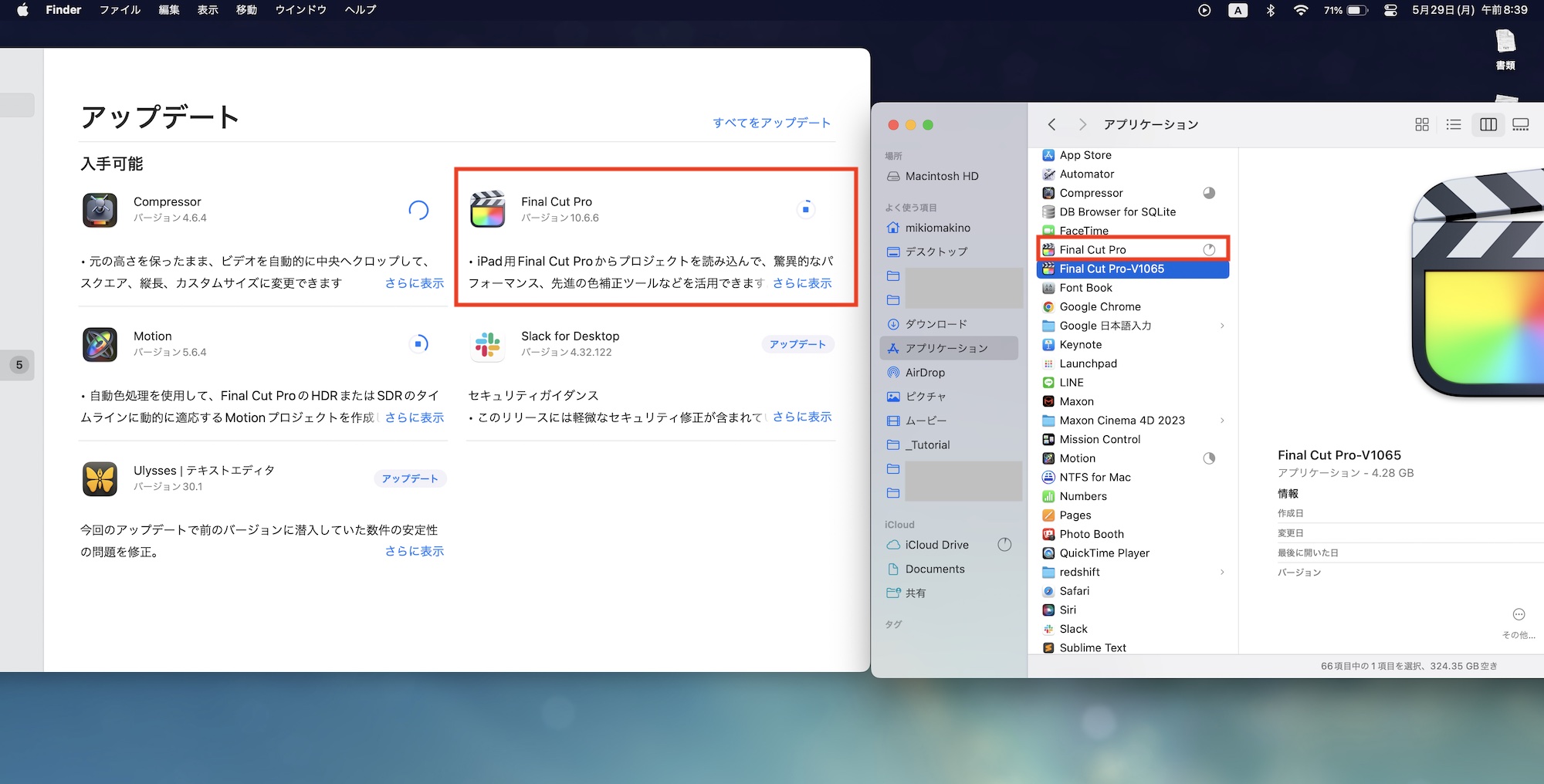Open iCloud Drive in Finder sidebar
Image resolution: width=1544 pixels, height=784 pixels.
click(949, 545)
